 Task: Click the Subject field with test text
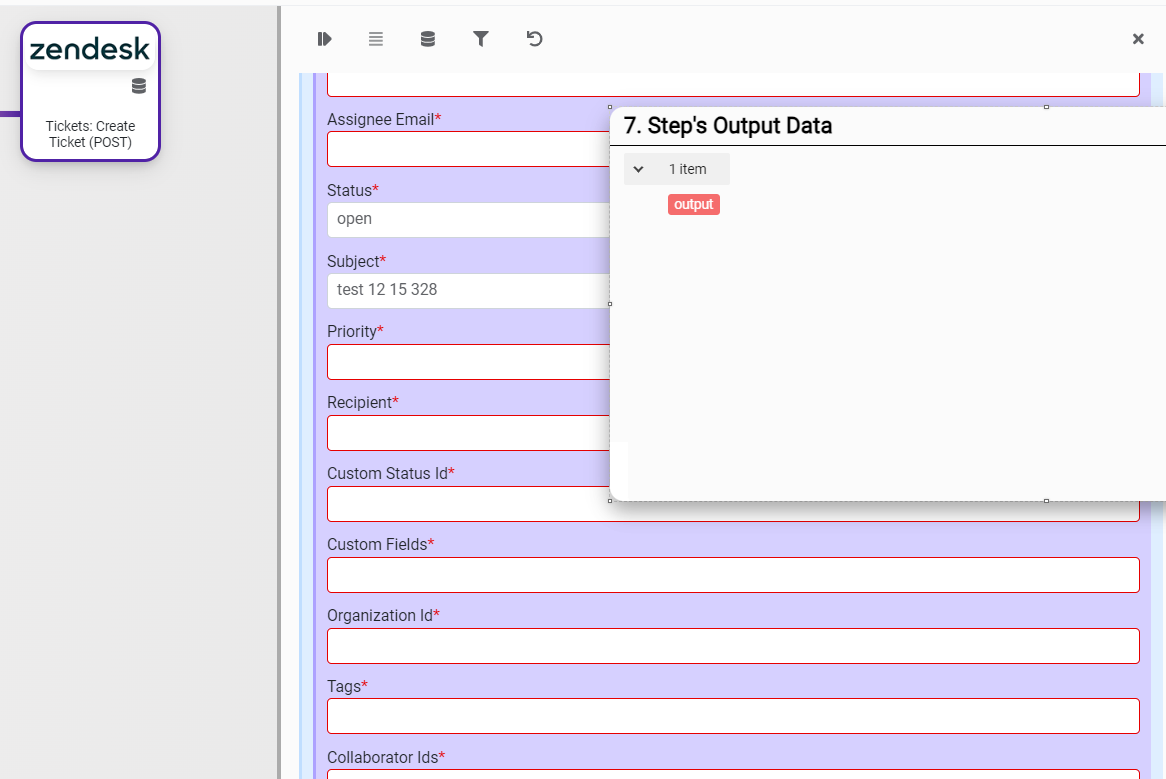[x=467, y=290]
